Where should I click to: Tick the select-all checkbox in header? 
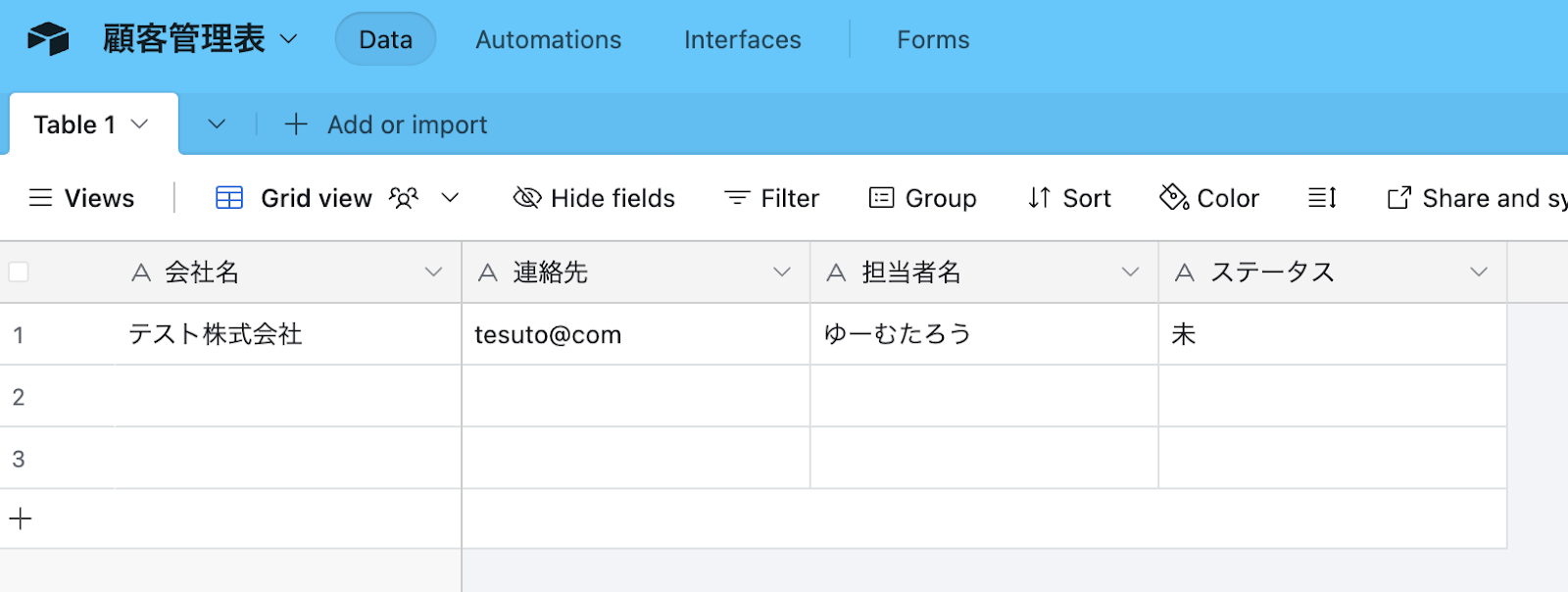(19, 272)
